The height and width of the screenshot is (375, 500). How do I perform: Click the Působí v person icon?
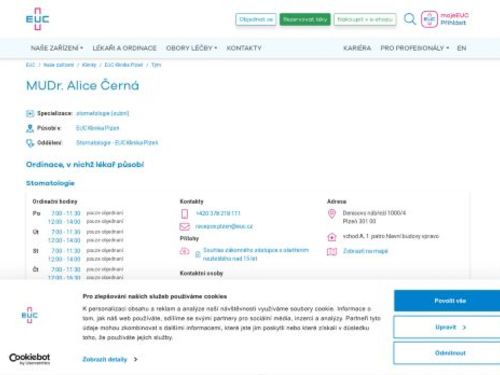pos(30,128)
